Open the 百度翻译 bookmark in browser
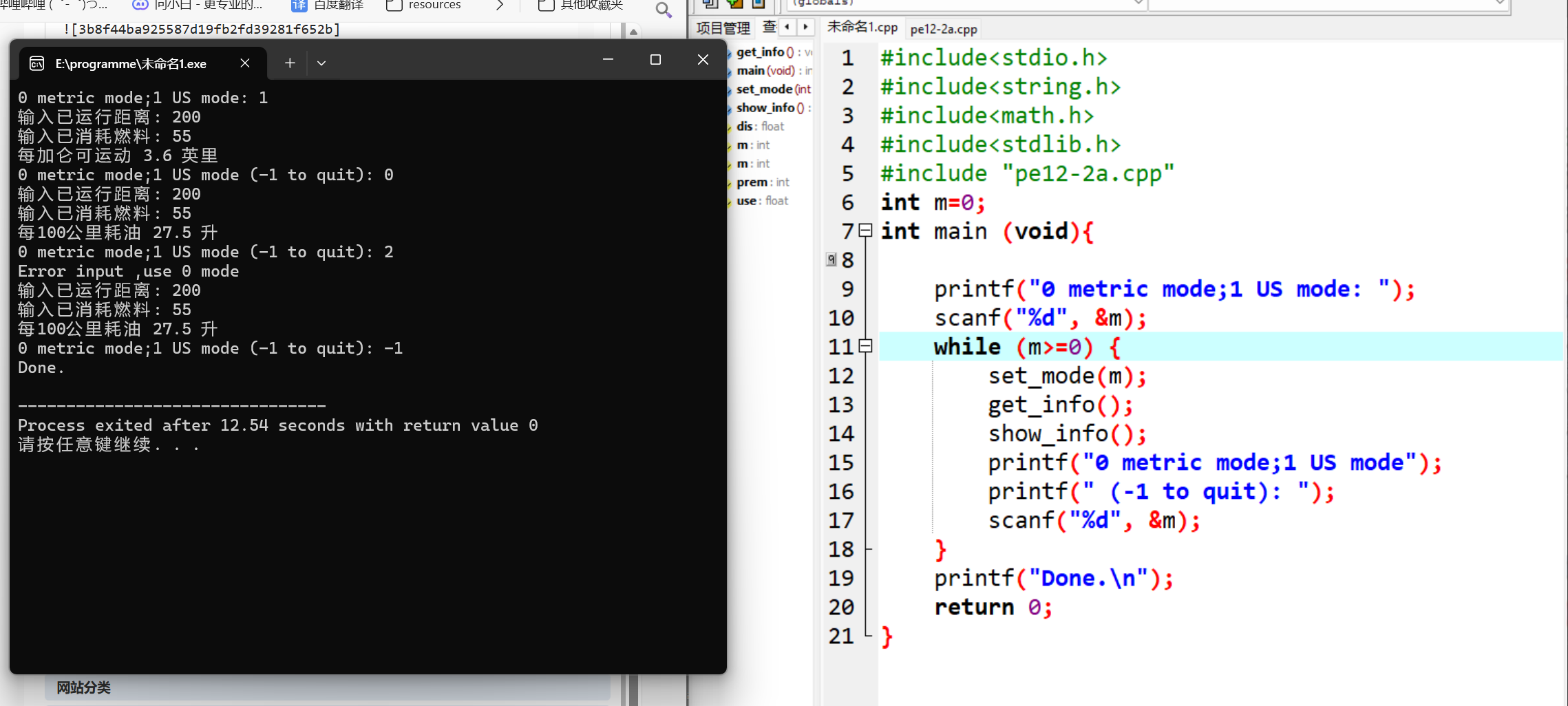Viewport: 1568px width, 706px height. 327,6
